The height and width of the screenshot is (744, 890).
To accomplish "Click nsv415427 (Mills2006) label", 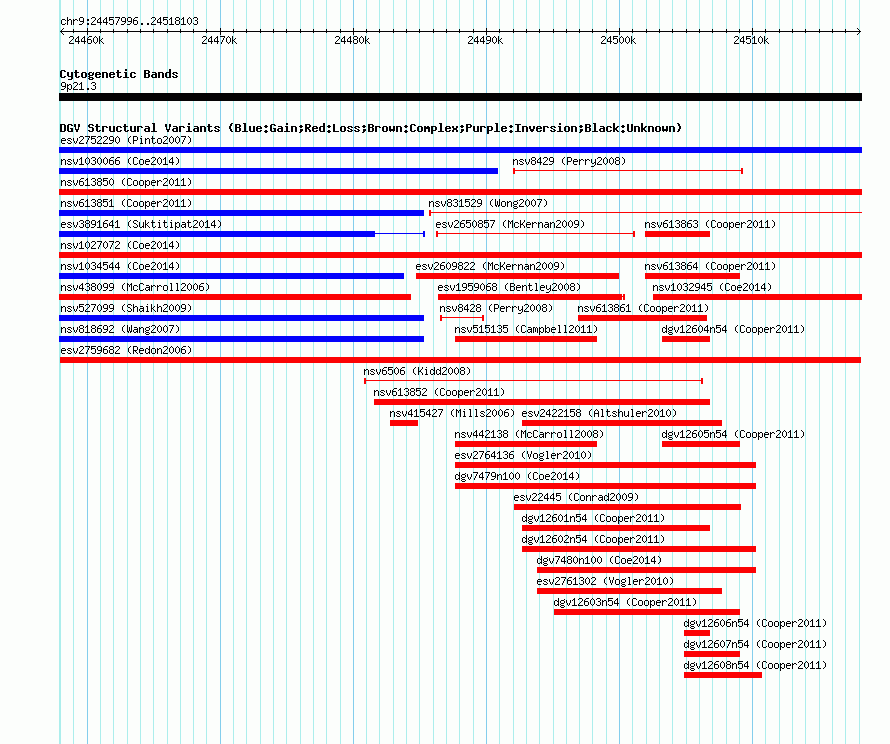I will [452, 413].
